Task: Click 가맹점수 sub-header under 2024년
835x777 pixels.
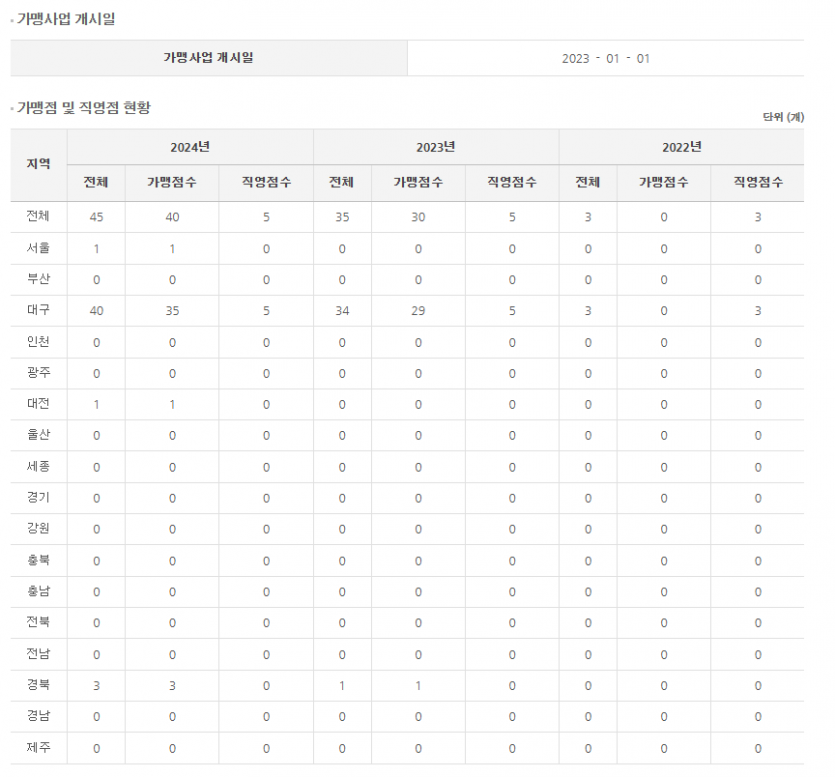Action: [172, 183]
